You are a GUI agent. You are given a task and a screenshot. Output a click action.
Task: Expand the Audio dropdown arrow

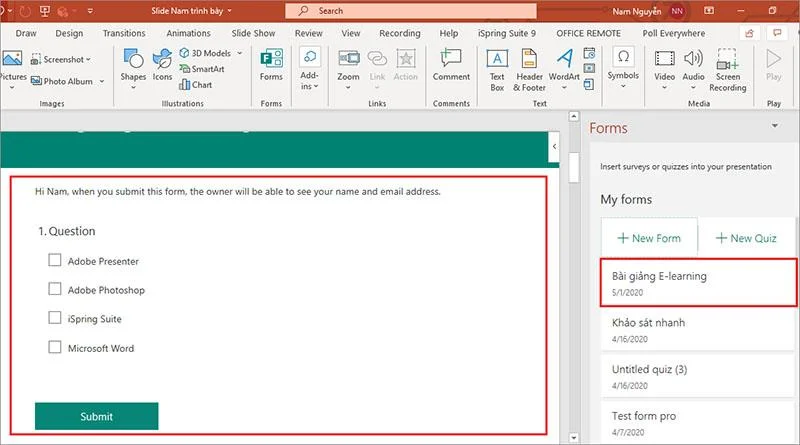(x=693, y=88)
